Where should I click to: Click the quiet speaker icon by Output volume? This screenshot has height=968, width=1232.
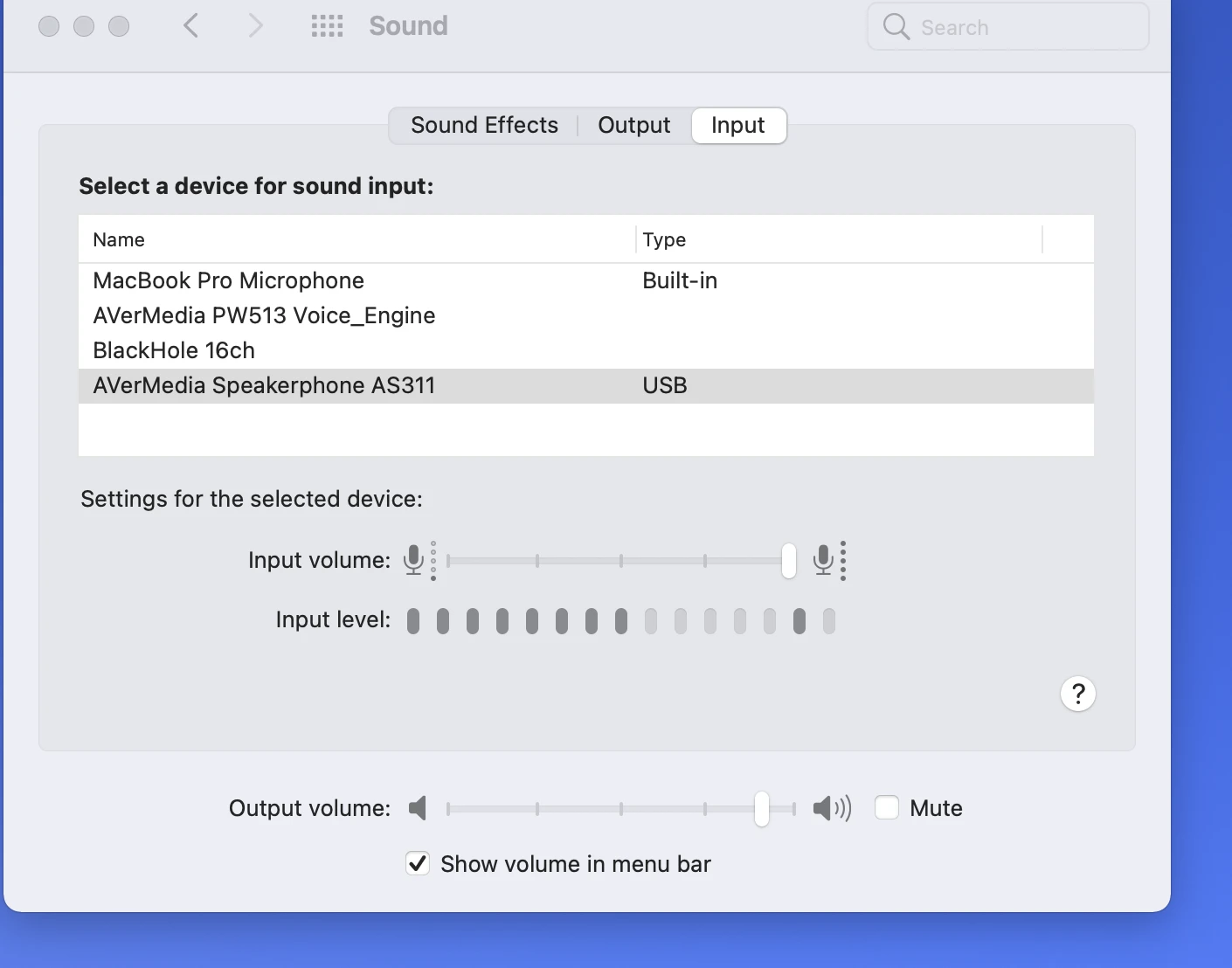click(x=418, y=808)
